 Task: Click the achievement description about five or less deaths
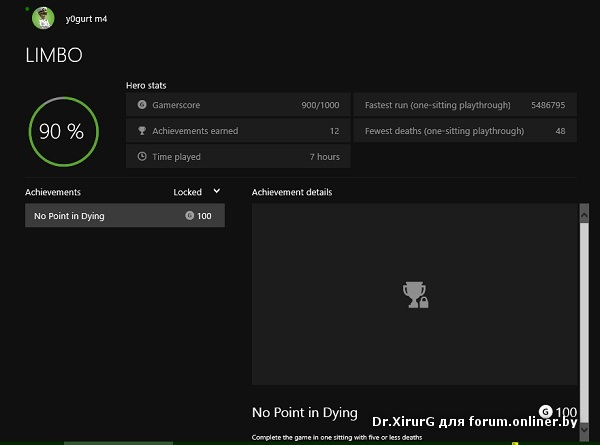pyautogui.click(x=337, y=437)
